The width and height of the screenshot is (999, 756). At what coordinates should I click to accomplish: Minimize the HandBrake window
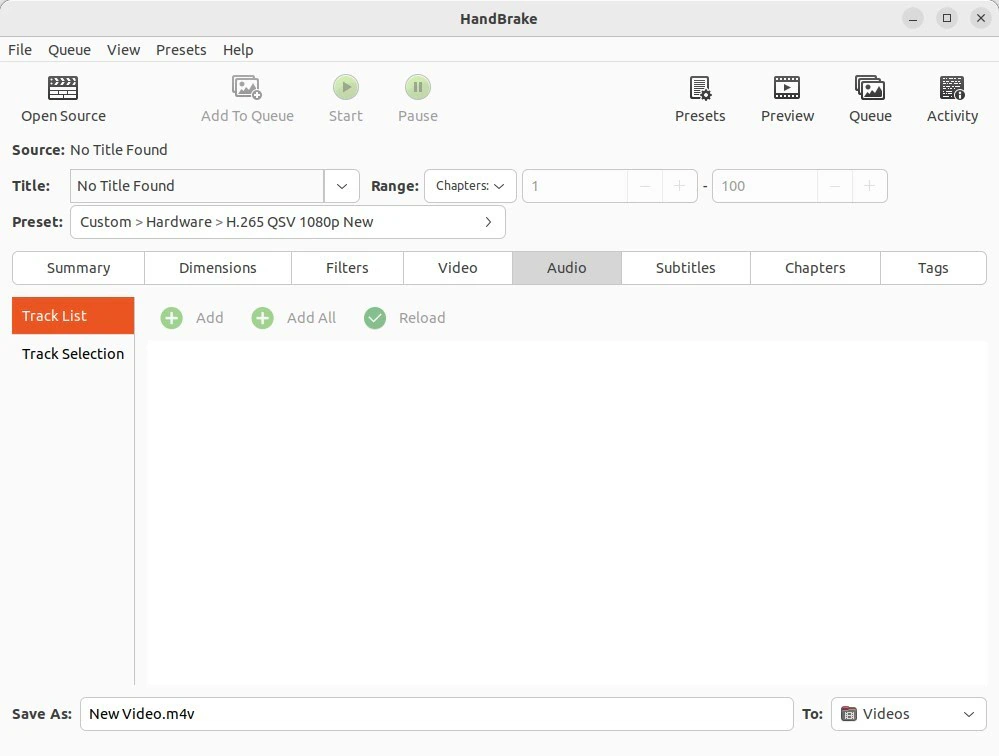(x=912, y=18)
